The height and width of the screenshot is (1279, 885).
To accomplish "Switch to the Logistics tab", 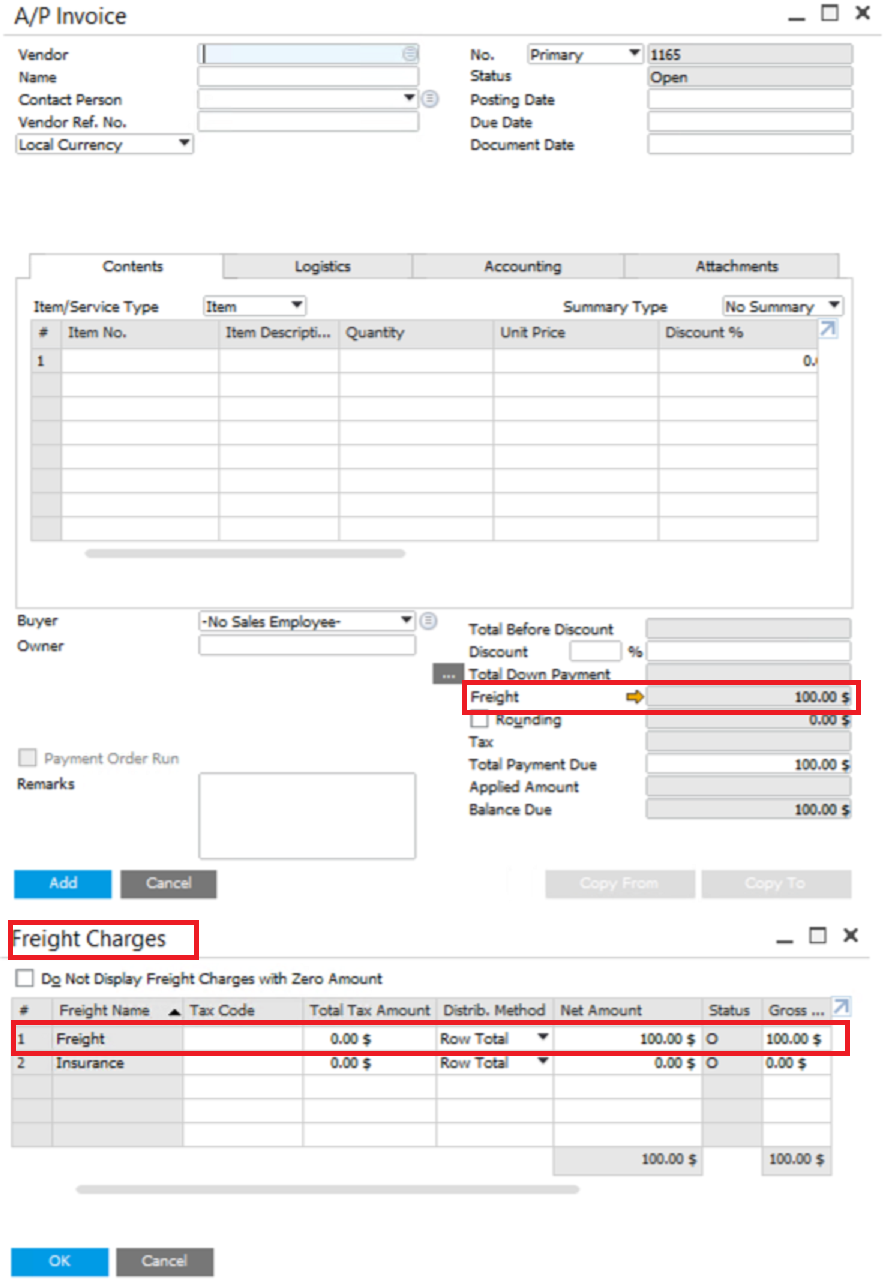I will click(x=322, y=267).
